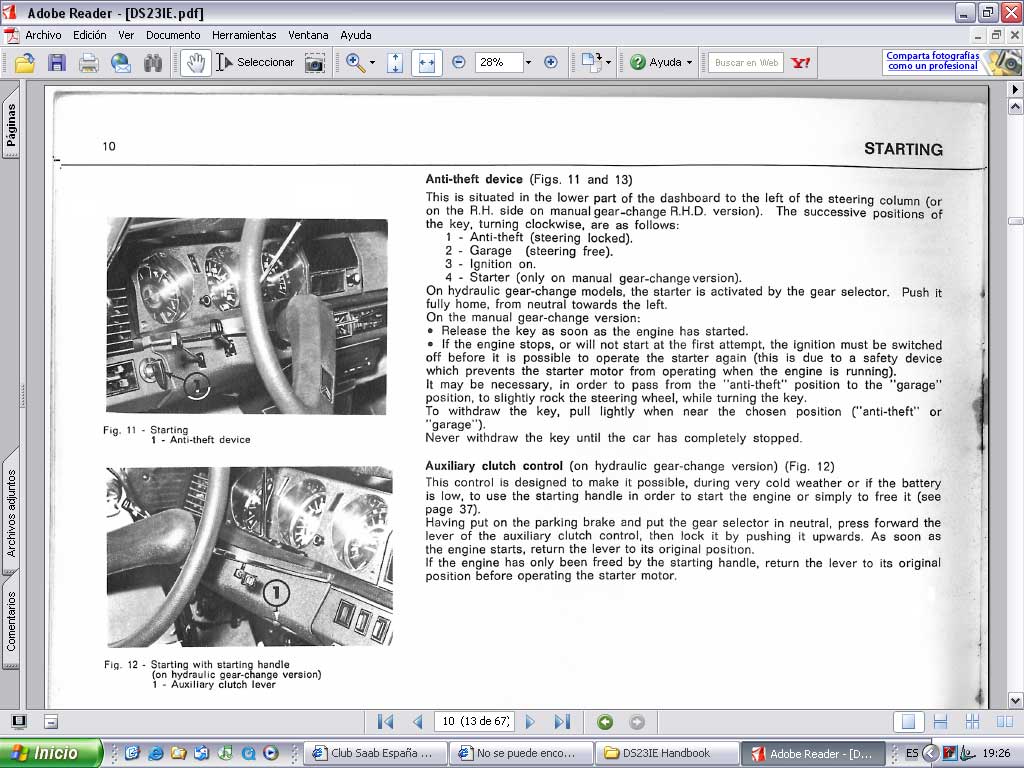Open the Herramientas menu
The image size is (1024, 768).
[244, 35]
